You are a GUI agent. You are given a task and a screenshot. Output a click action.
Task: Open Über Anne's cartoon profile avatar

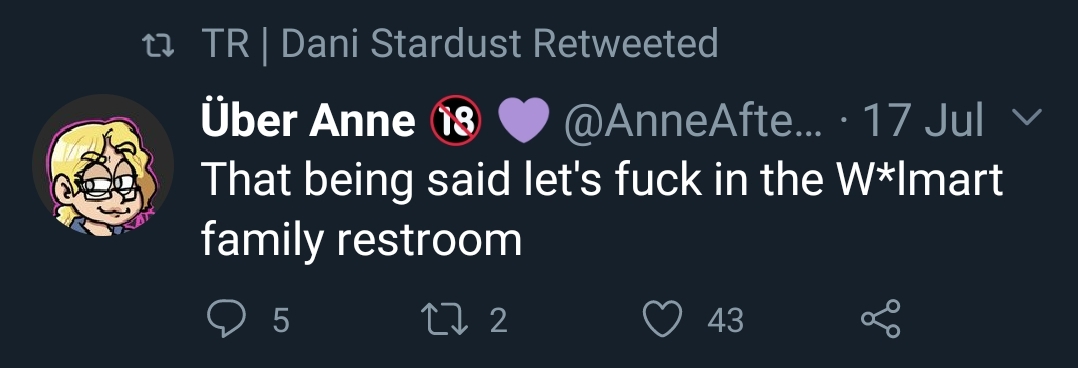point(102,165)
